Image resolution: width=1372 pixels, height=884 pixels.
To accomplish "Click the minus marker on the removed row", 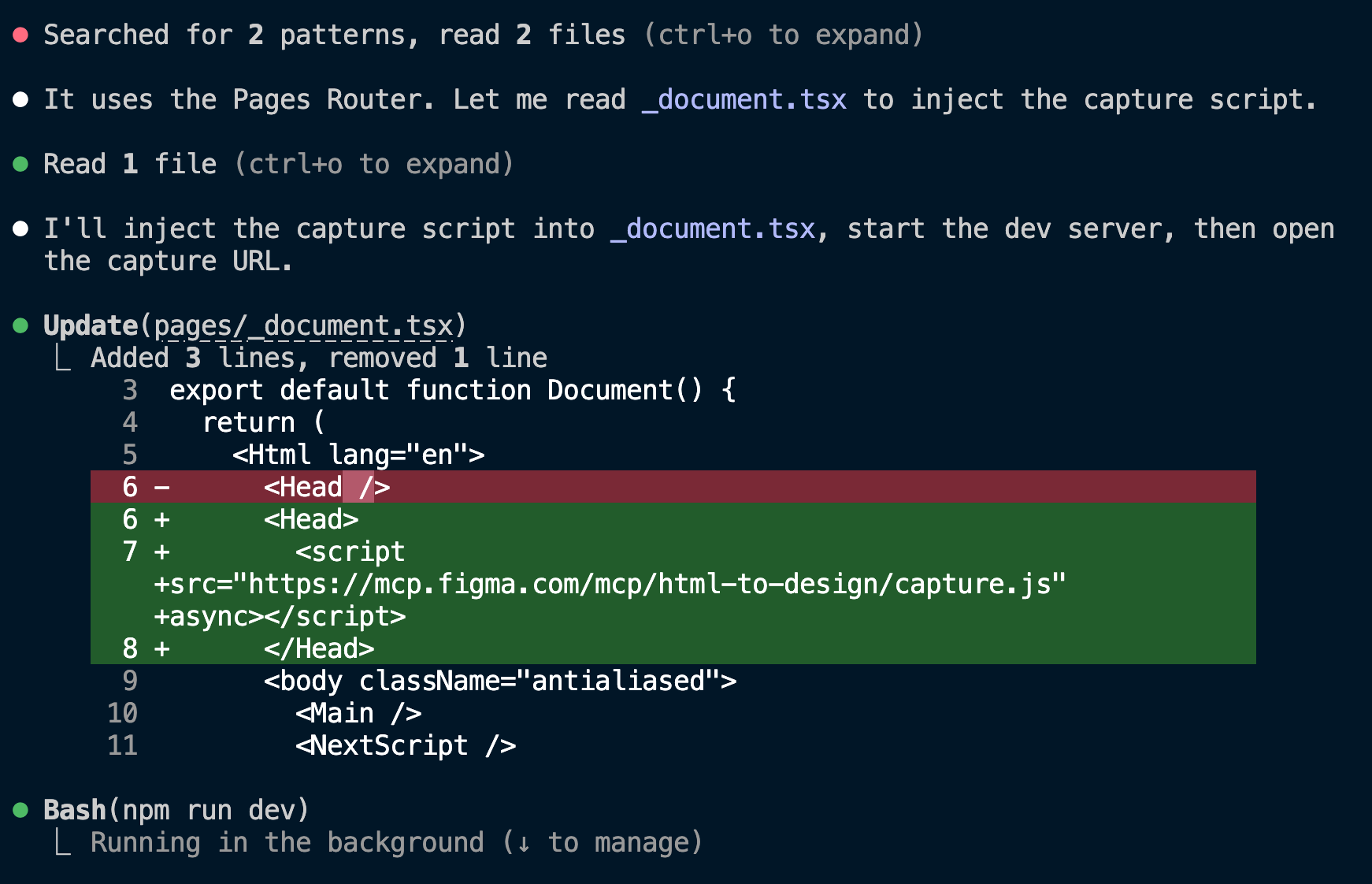I will click(x=162, y=488).
